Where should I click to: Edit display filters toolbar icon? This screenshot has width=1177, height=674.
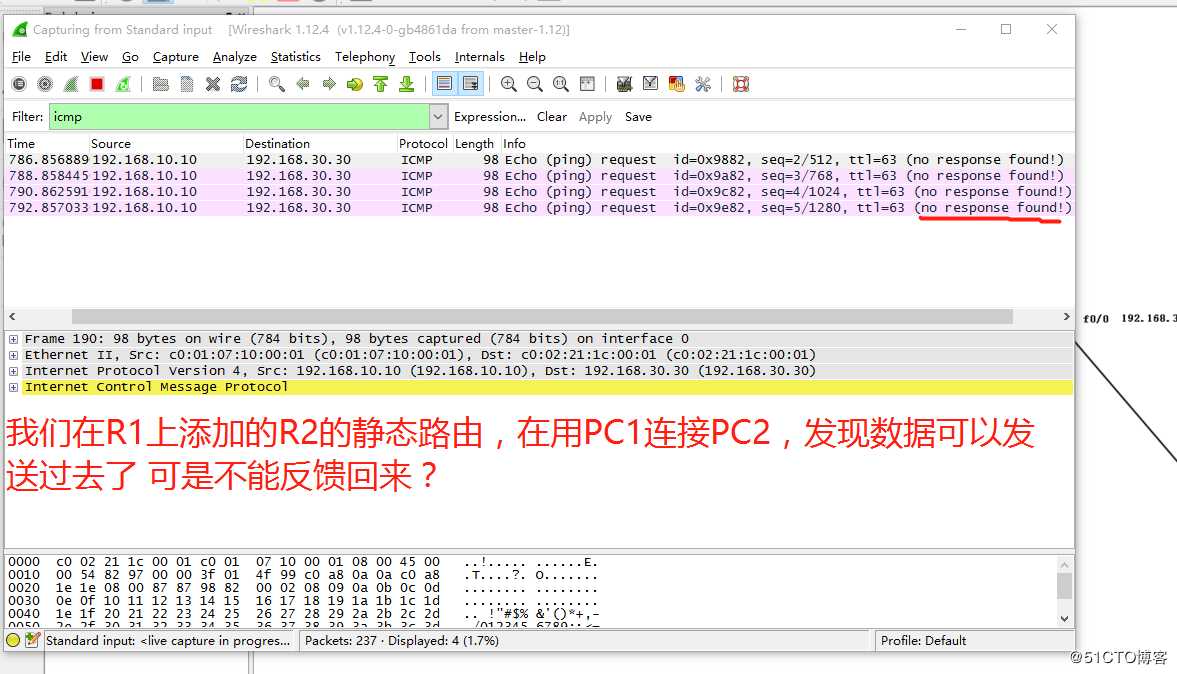pos(650,84)
